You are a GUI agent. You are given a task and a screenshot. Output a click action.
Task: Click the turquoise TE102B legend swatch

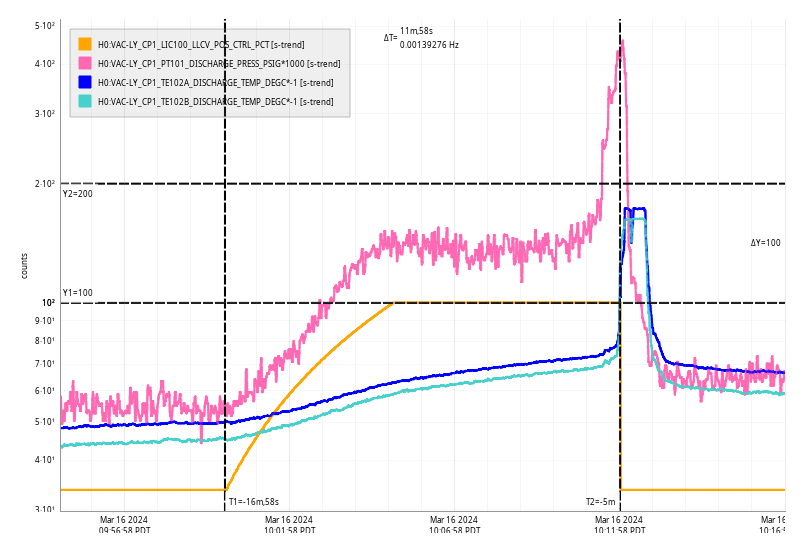click(85, 101)
